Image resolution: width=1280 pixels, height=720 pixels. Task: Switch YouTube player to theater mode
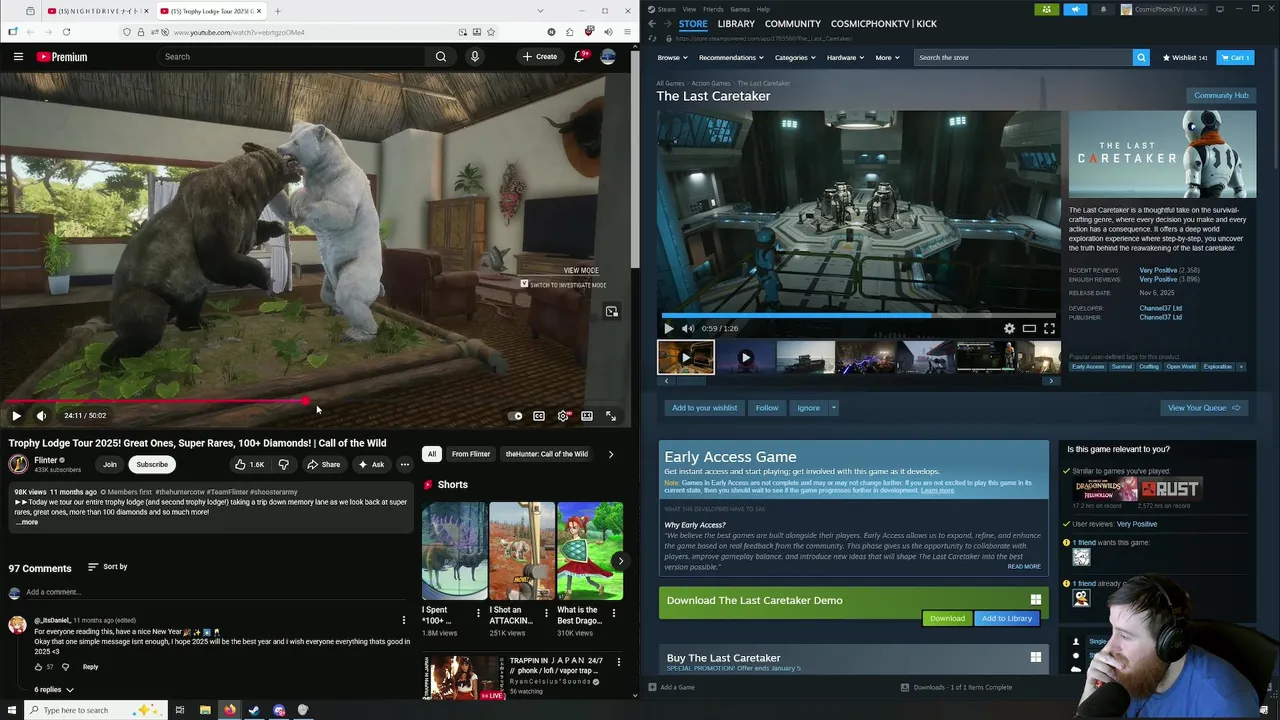[x=587, y=416]
